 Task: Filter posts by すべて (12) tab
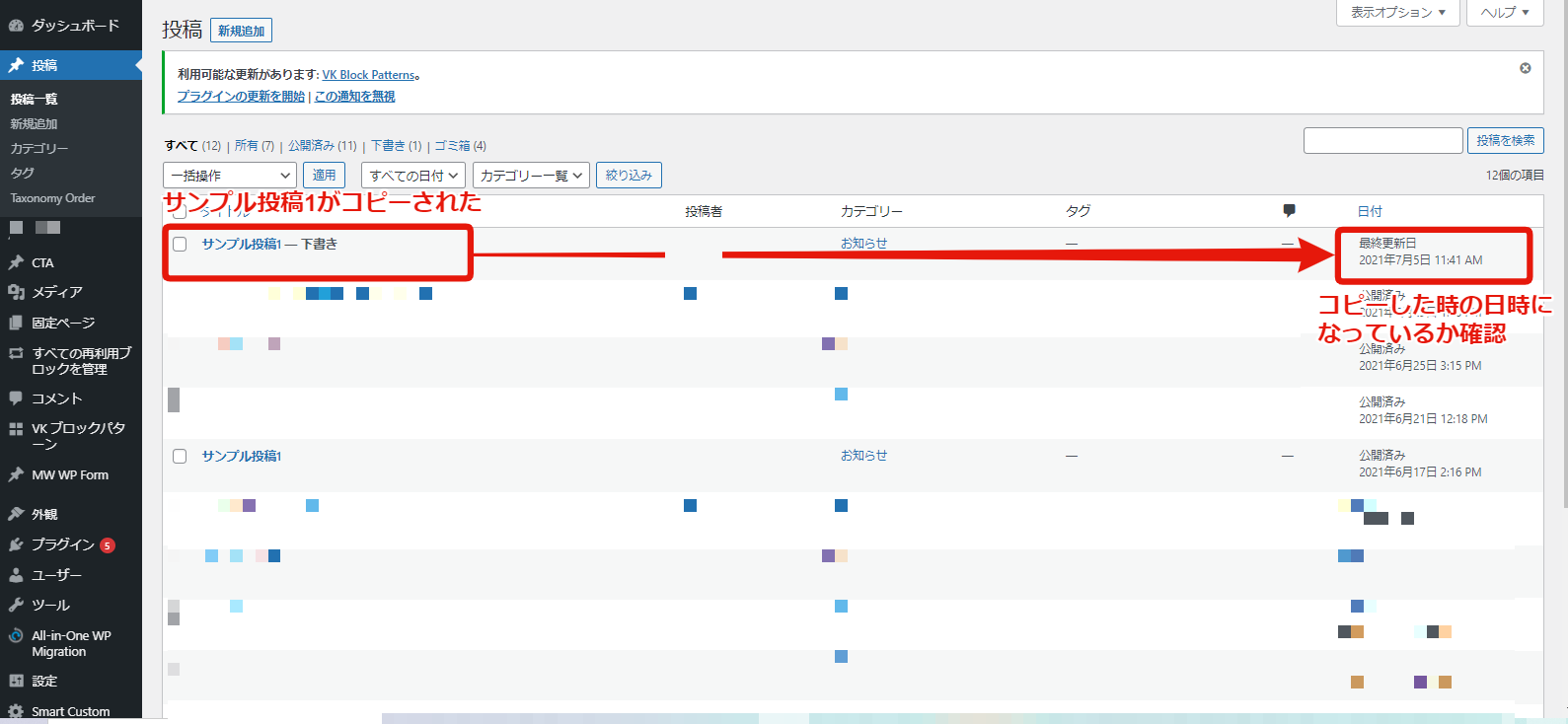click(x=192, y=145)
